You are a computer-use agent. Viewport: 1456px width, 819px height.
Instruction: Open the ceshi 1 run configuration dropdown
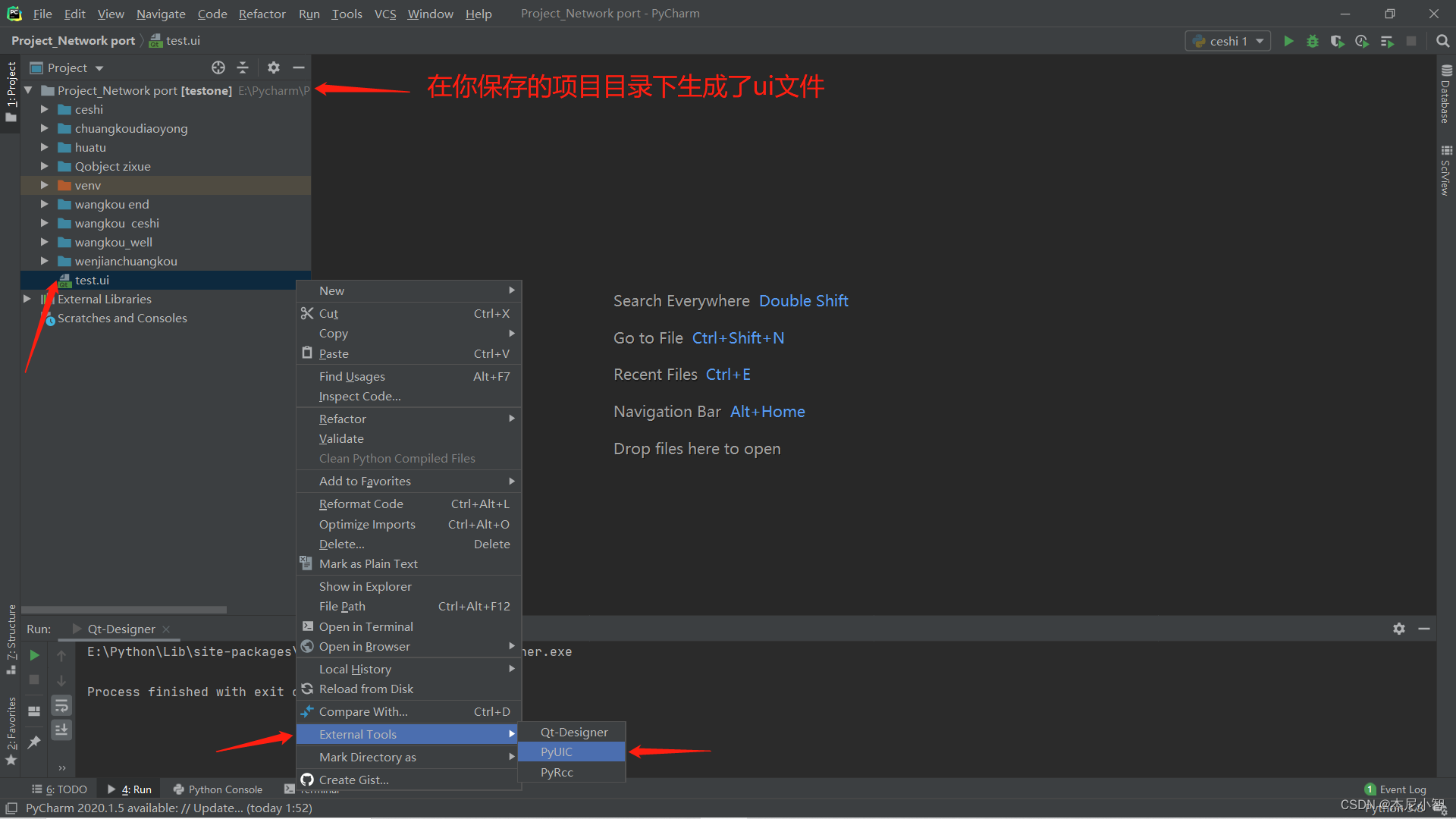pyautogui.click(x=1228, y=41)
